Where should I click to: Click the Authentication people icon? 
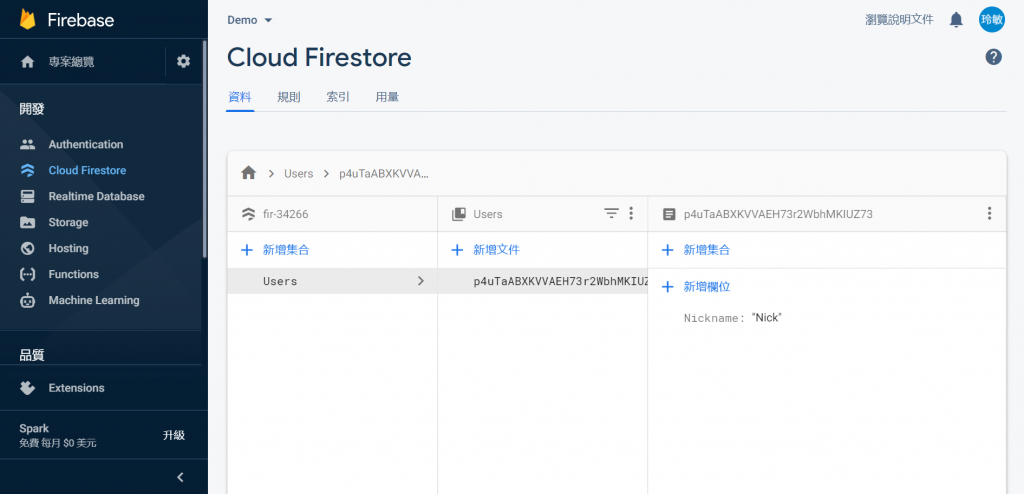[27, 144]
